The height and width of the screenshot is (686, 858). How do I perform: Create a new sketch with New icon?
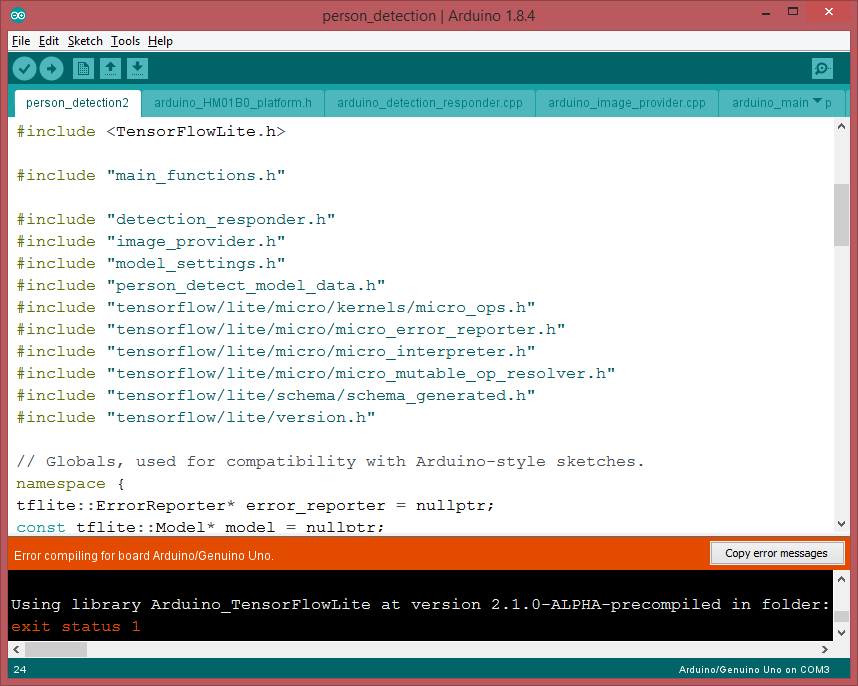[84, 69]
